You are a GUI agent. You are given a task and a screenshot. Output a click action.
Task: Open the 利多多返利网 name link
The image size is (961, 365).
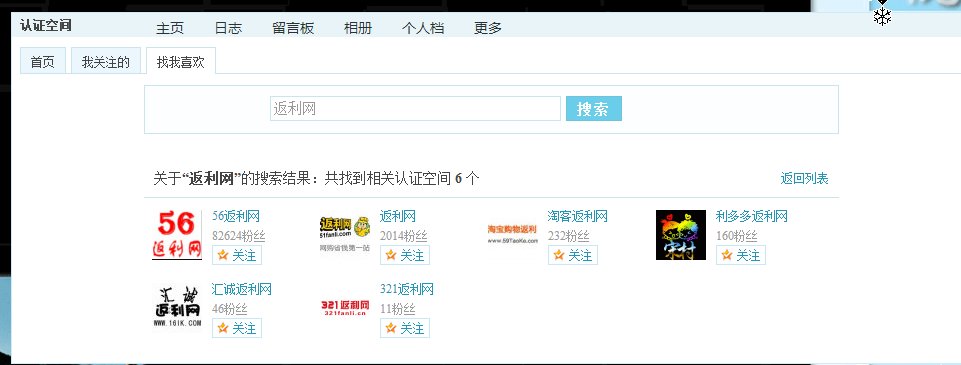click(x=752, y=216)
